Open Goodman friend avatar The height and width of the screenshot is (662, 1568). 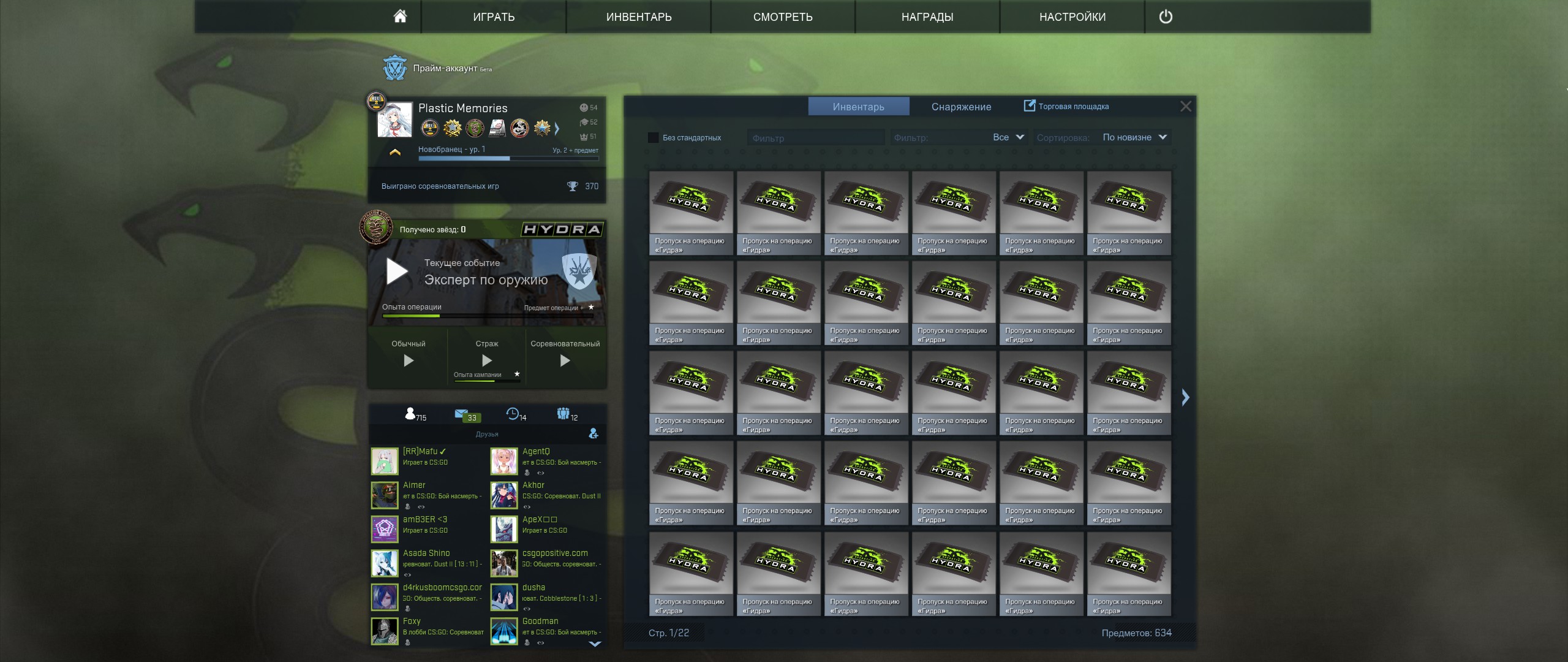(503, 631)
